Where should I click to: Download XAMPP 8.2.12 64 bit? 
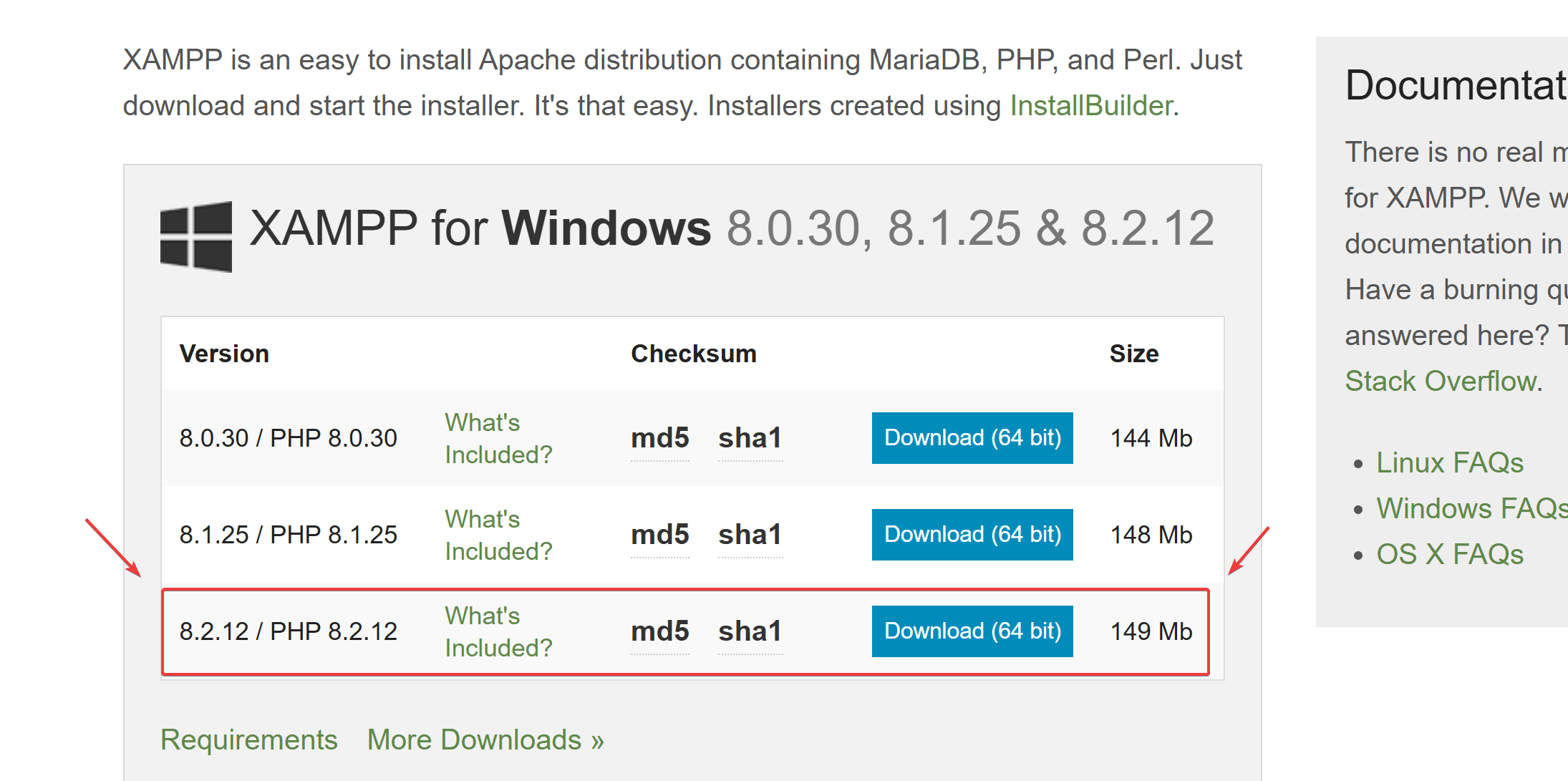coord(972,631)
